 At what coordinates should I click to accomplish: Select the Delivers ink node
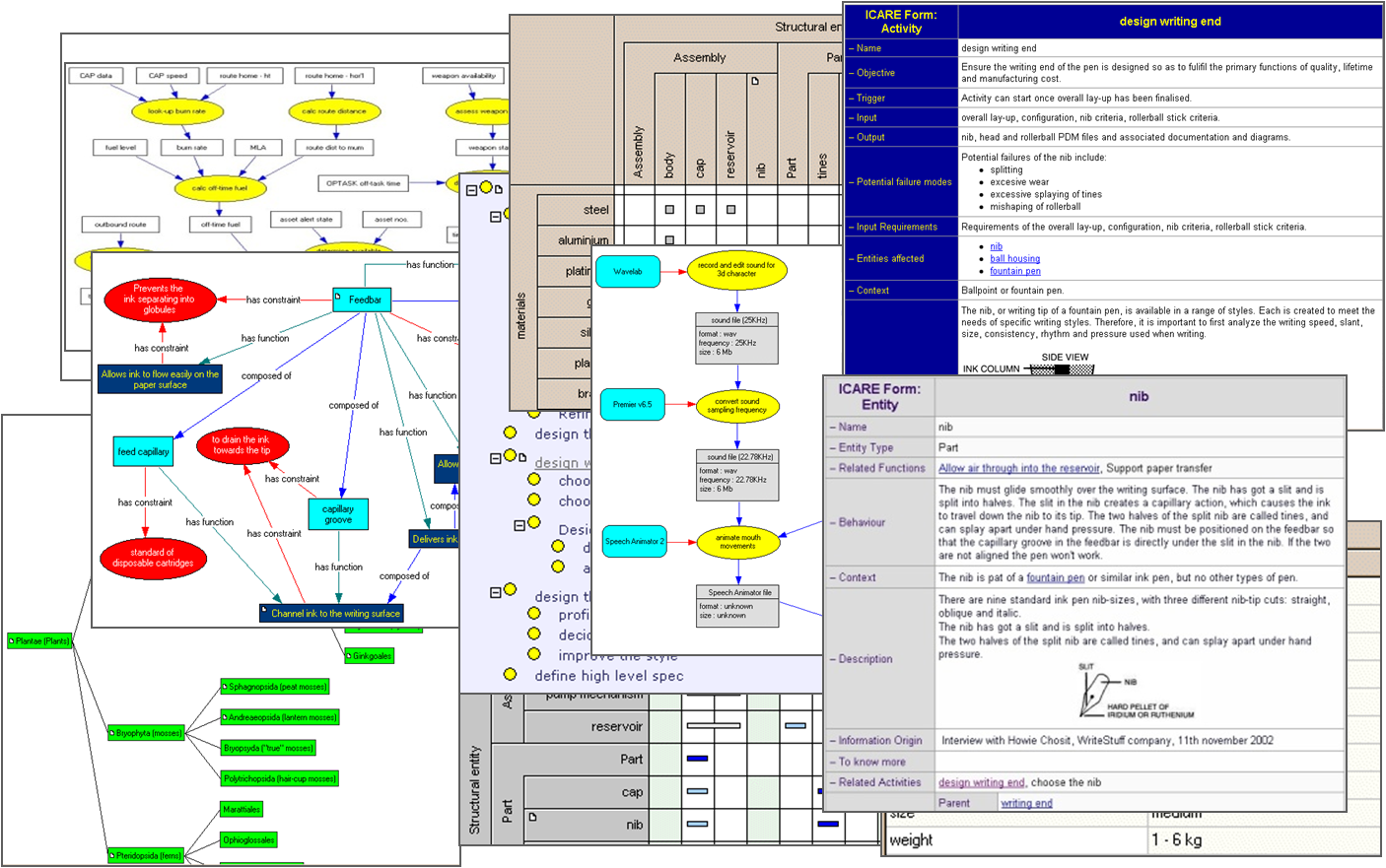pos(435,539)
